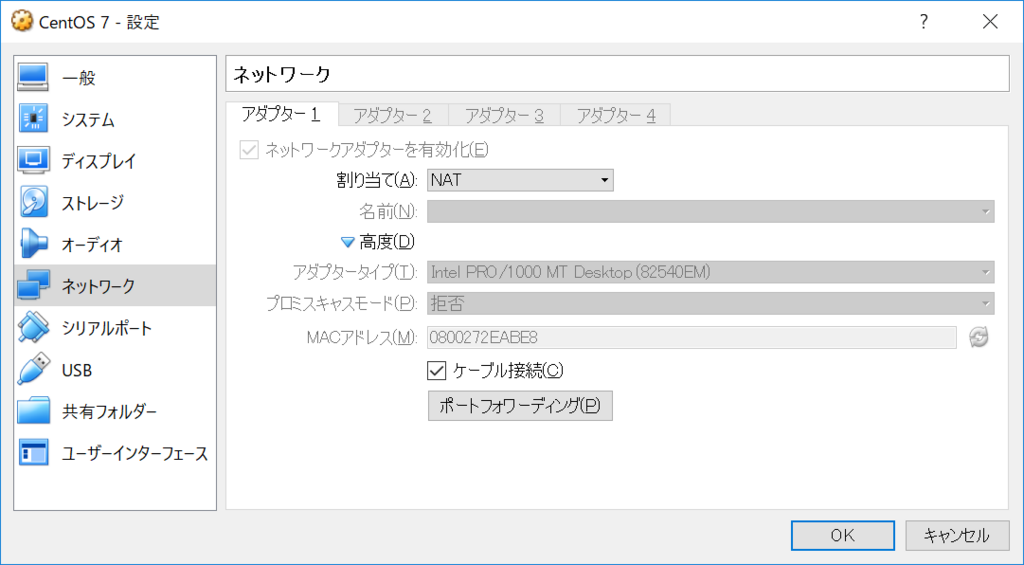Close the settings dialog window

pyautogui.click(x=990, y=22)
